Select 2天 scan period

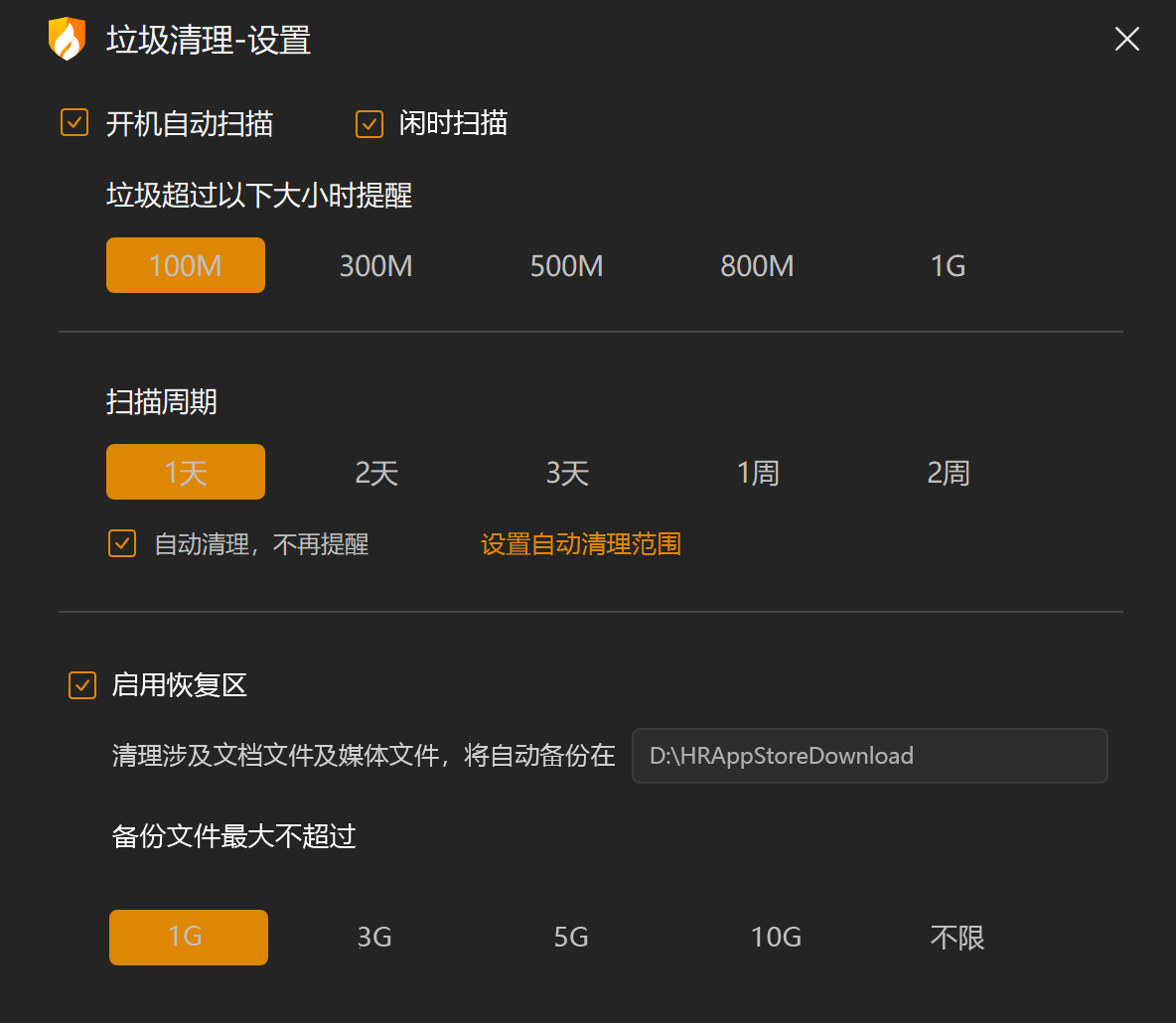point(375,472)
